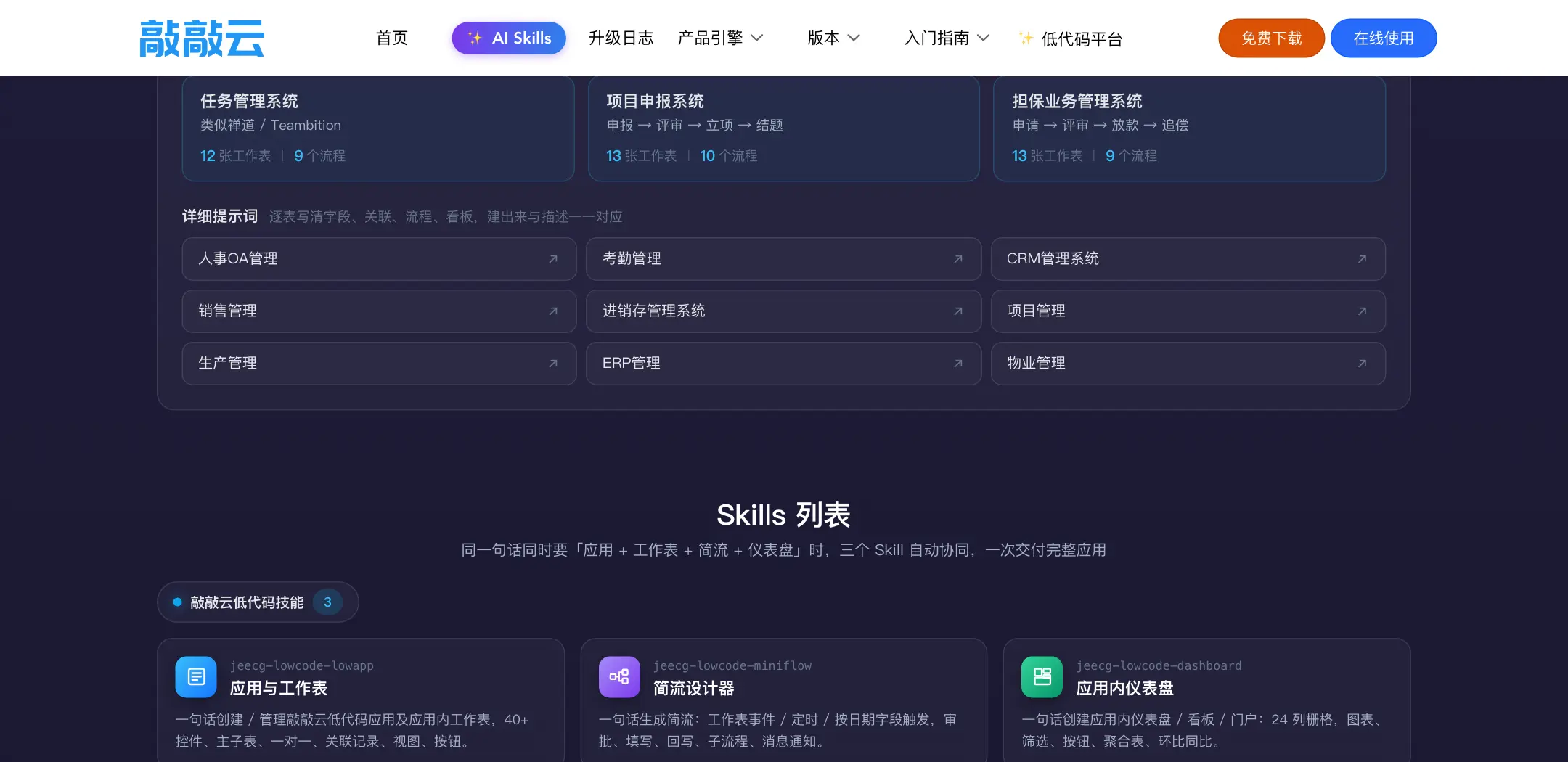Open the 项目管理 prompt
This screenshot has width=1568, height=762.
[1188, 311]
